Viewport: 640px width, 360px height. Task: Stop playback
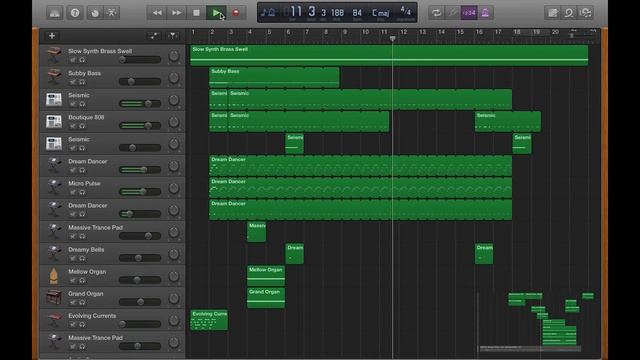[x=196, y=13]
